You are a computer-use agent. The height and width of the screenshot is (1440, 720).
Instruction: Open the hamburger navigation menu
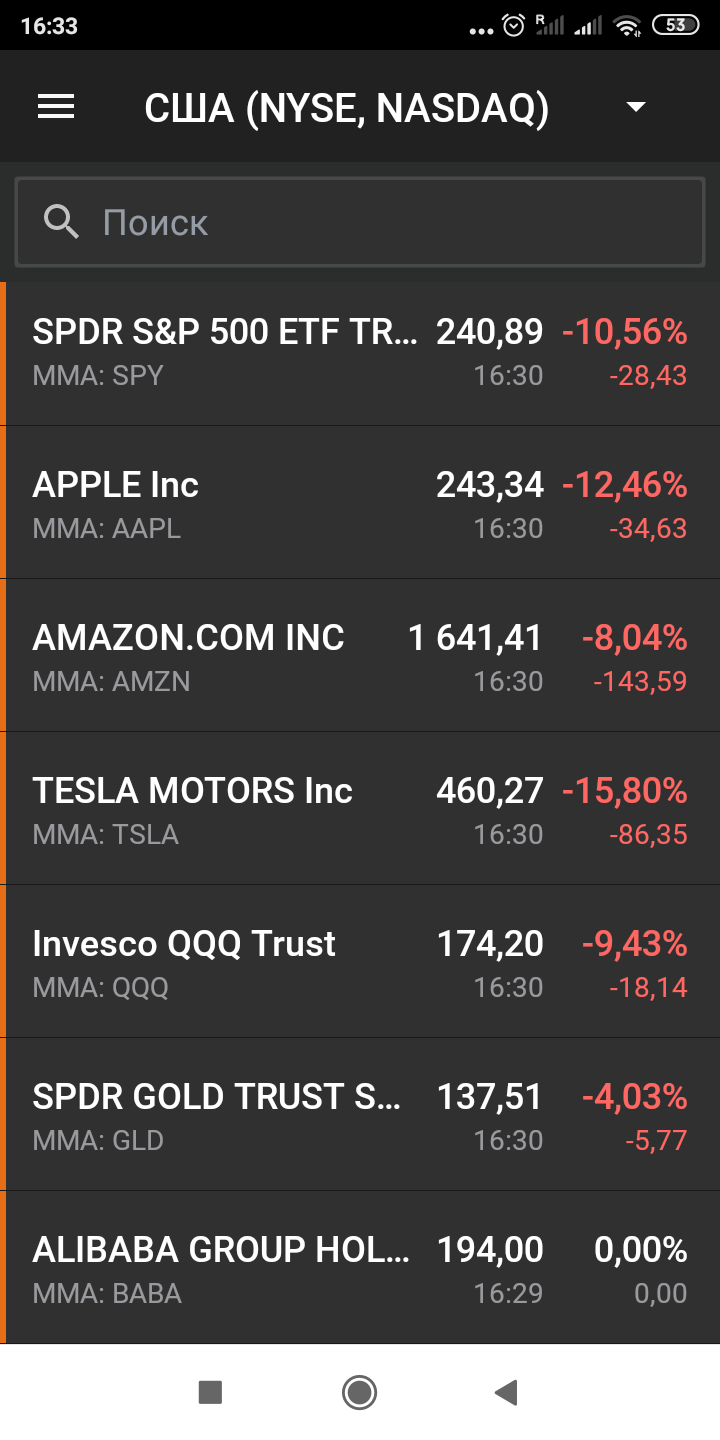click(56, 107)
